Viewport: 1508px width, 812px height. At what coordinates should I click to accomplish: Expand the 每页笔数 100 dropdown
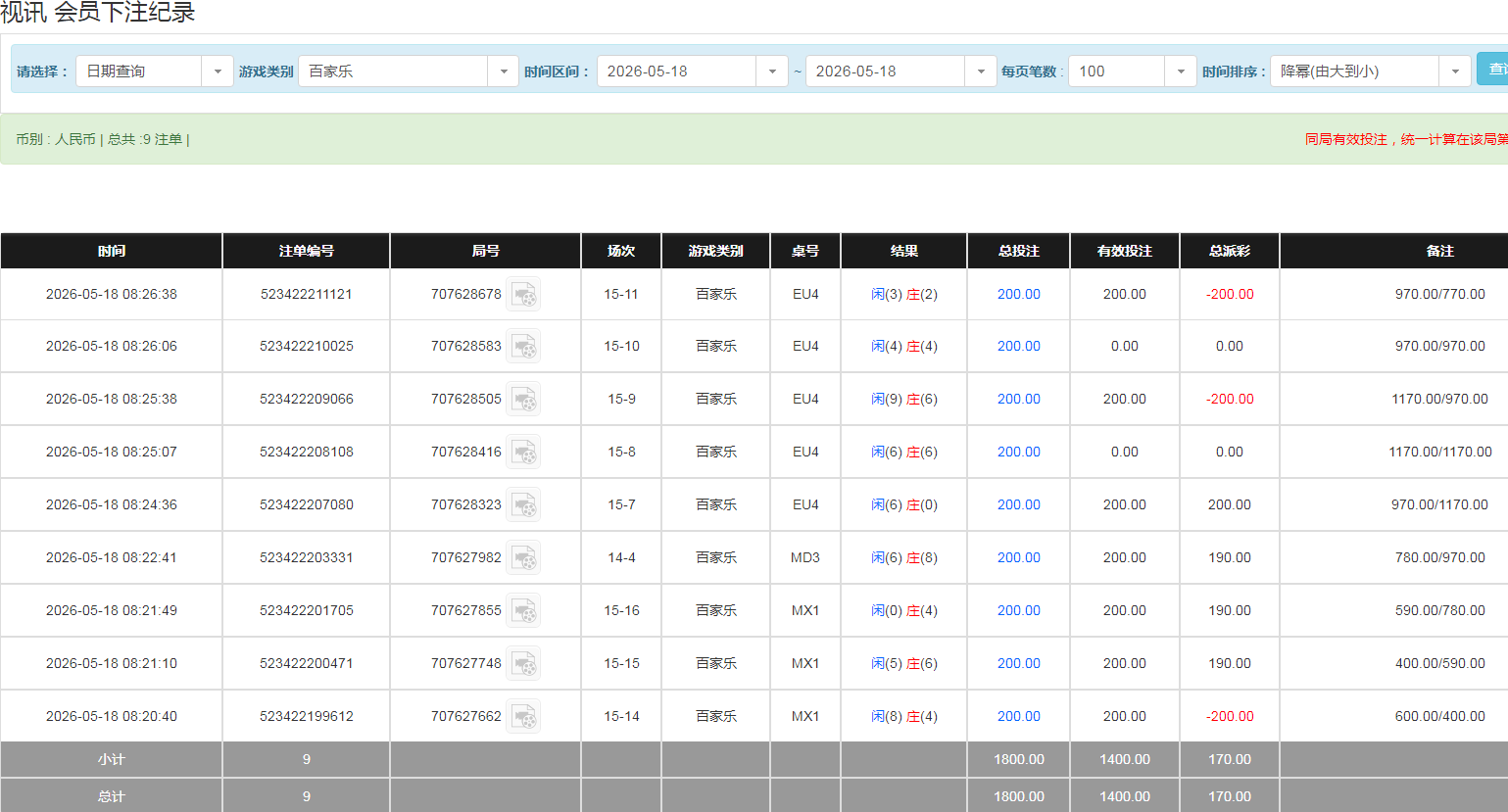(1132, 72)
